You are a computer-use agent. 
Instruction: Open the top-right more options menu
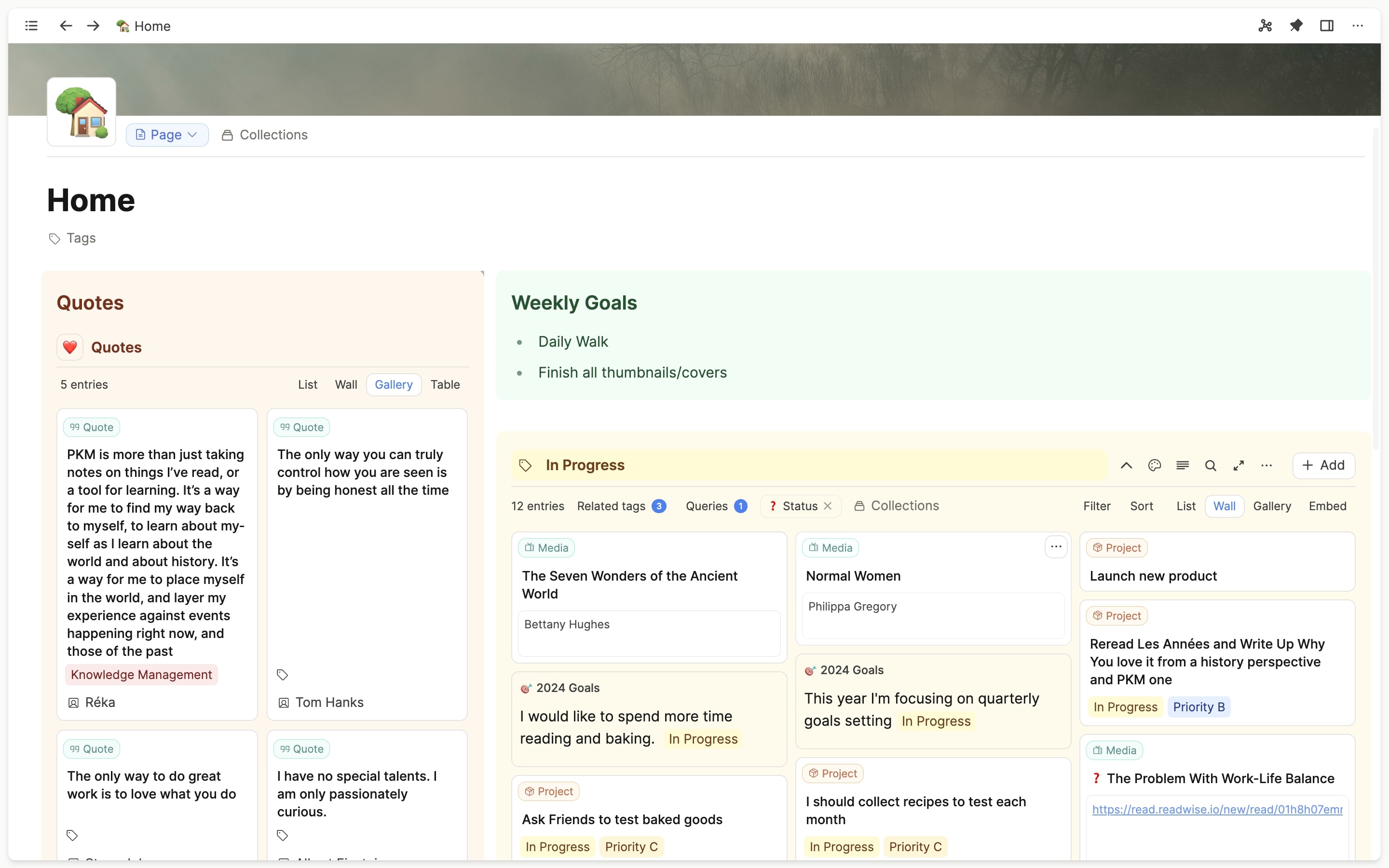pyautogui.click(x=1358, y=26)
